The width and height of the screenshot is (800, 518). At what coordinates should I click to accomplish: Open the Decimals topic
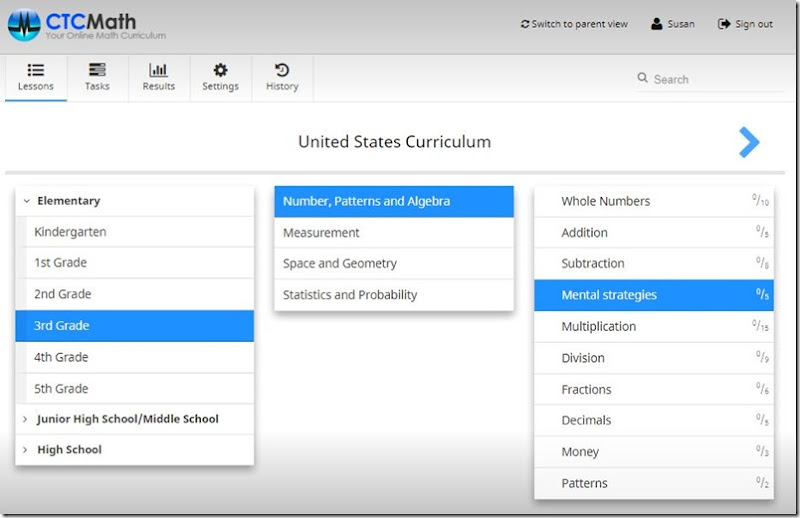pos(654,421)
